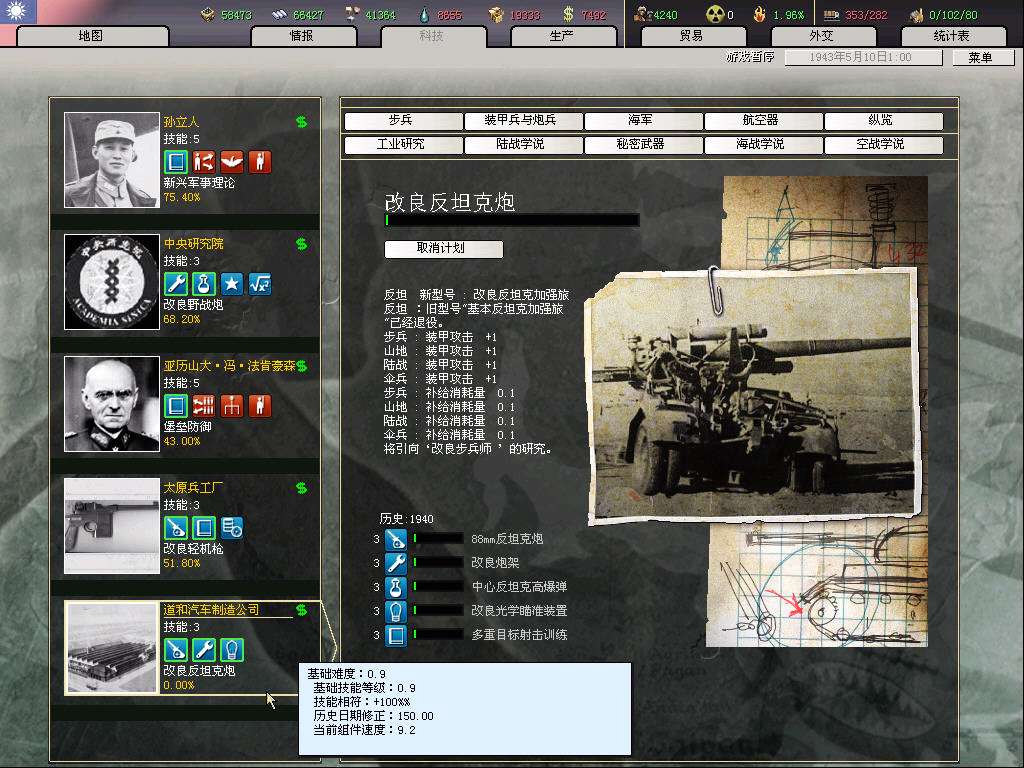
Task: Click 中央研究院's square-root math icon
Action: coord(260,284)
